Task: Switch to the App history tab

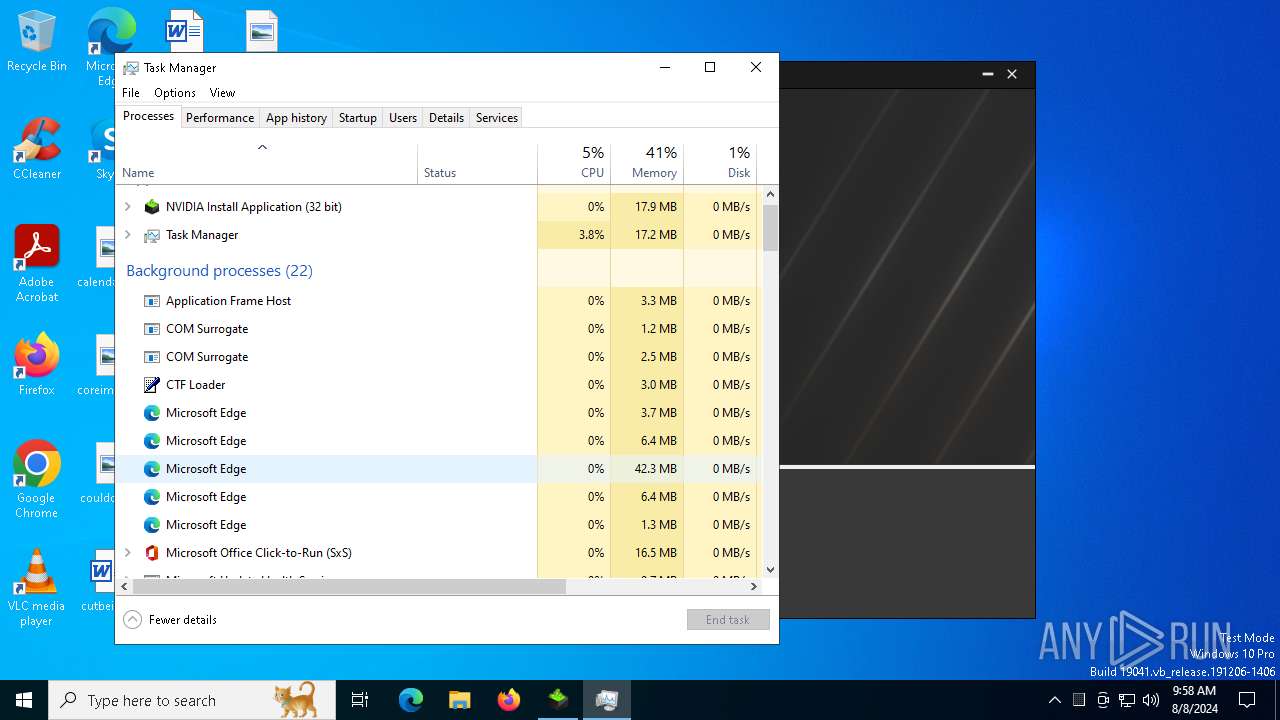Action: (296, 118)
